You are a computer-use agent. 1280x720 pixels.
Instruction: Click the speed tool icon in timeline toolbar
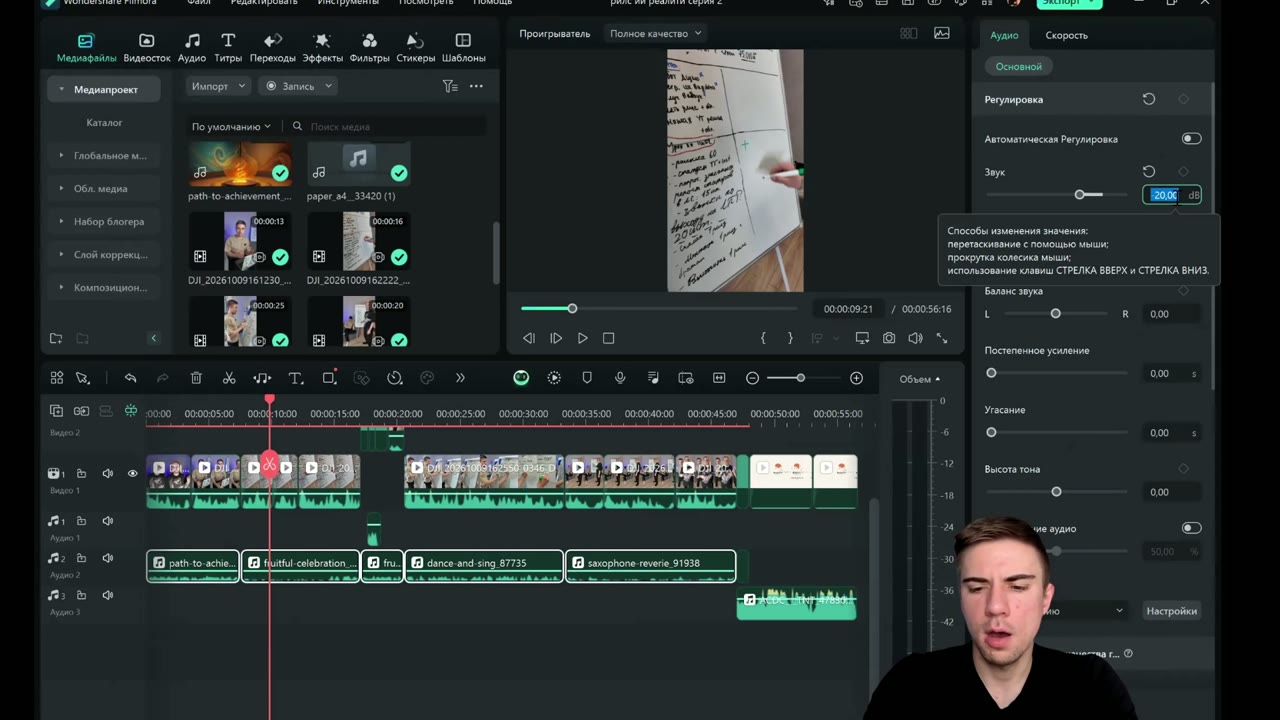[x=395, y=378]
